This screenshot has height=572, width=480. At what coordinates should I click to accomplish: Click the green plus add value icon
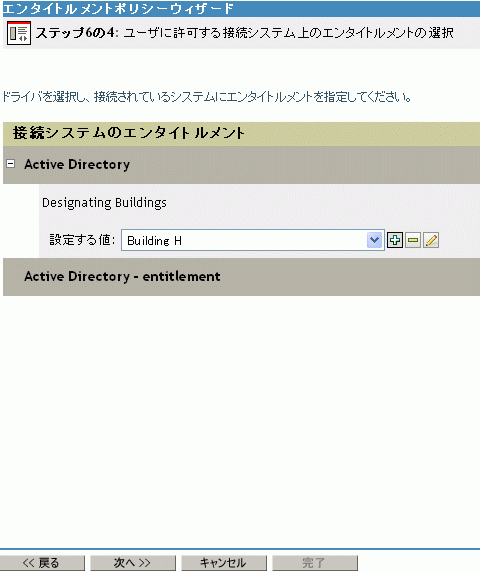click(x=395, y=240)
